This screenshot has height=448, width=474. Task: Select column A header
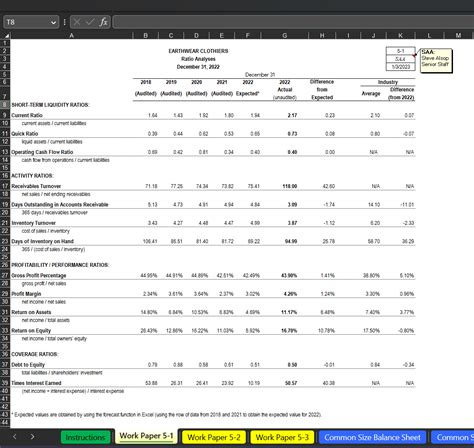[71, 35]
